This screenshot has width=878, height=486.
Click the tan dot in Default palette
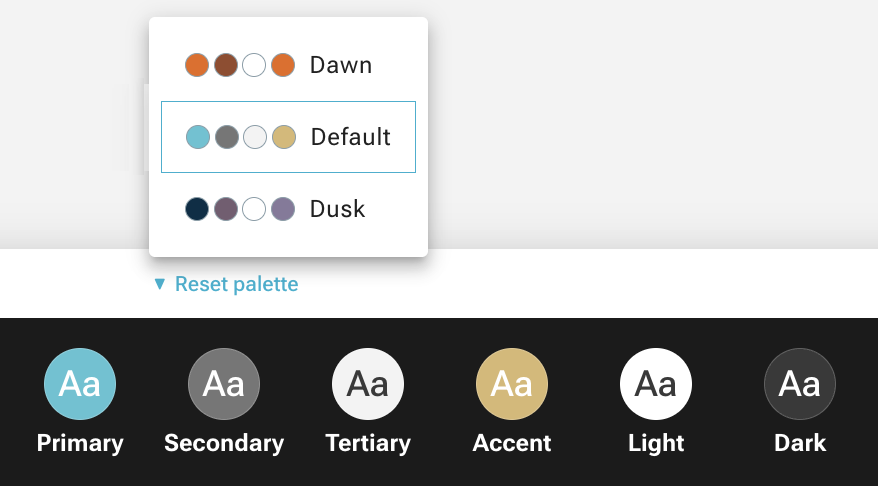click(284, 137)
